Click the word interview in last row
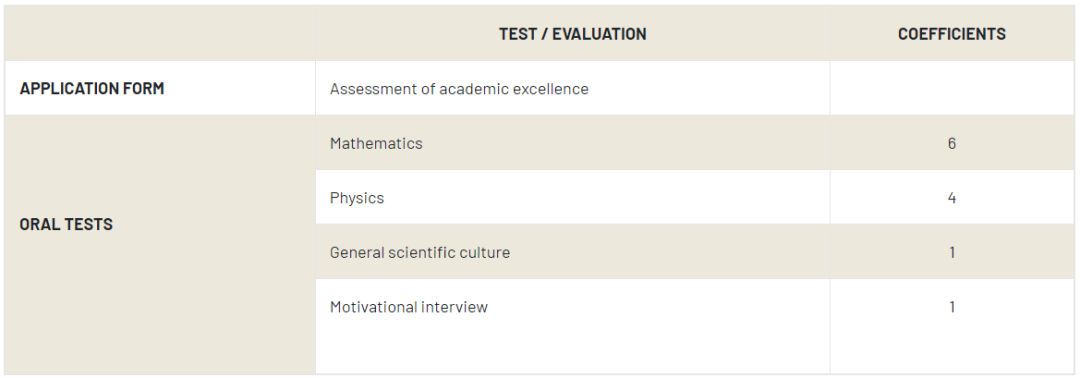1080x378 pixels. [454, 306]
